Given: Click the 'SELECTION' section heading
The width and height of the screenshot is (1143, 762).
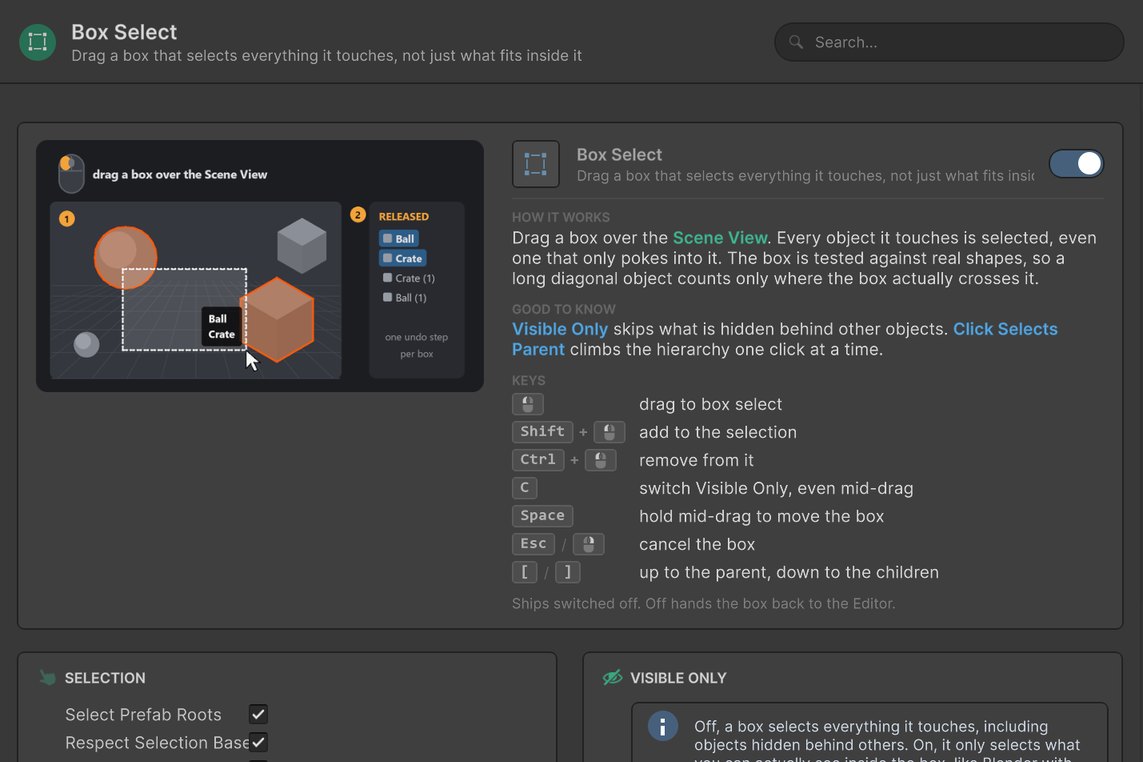Looking at the screenshot, I should 105,678.
